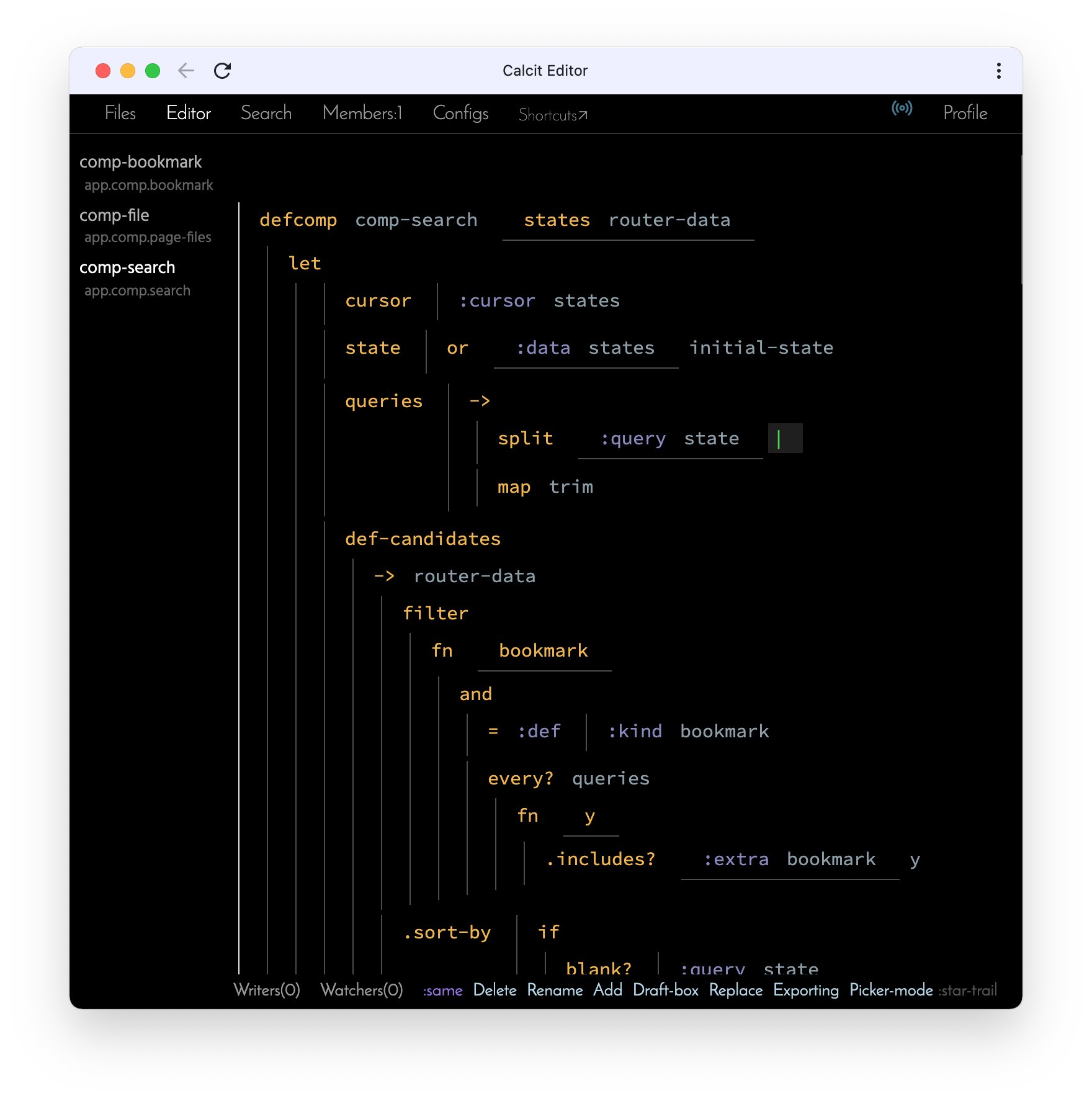1092x1101 pixels.
Task: Click the broadcast connection status icon
Action: [x=902, y=109]
